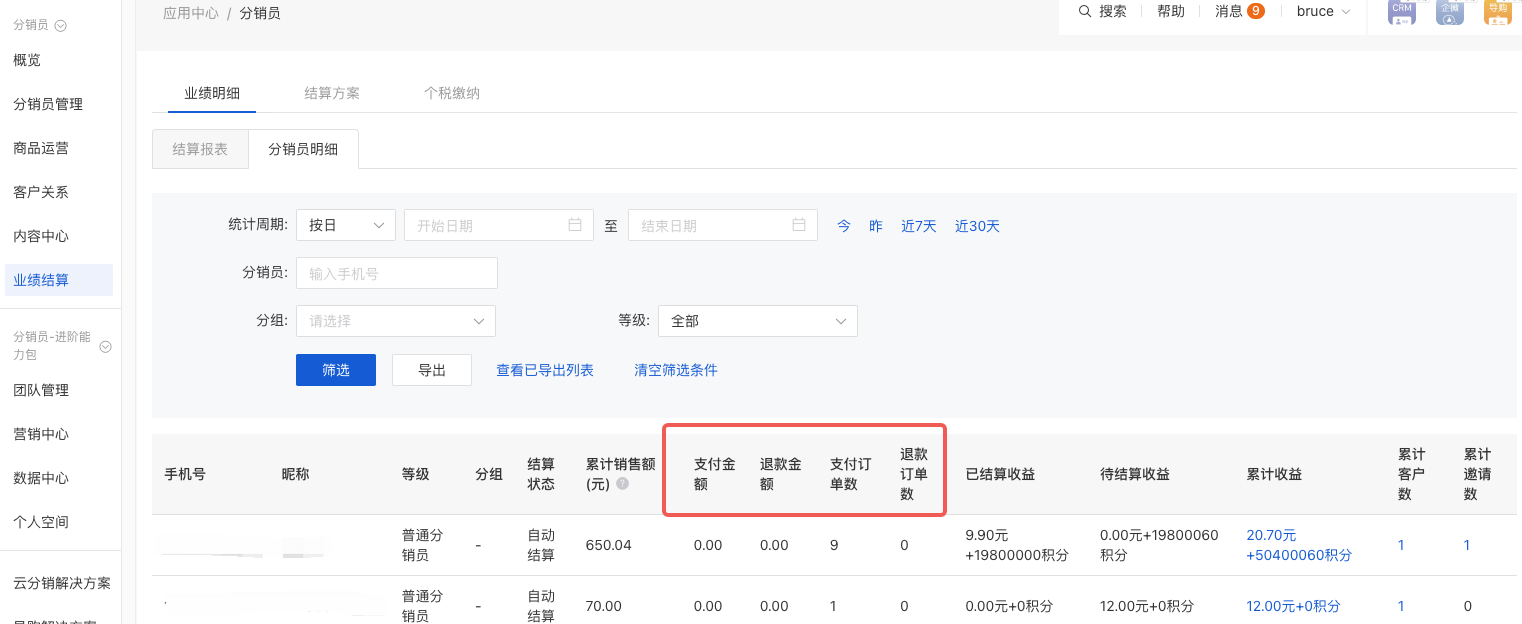Open the end date calendar icon
This screenshot has width=1522, height=624.
tap(799, 225)
